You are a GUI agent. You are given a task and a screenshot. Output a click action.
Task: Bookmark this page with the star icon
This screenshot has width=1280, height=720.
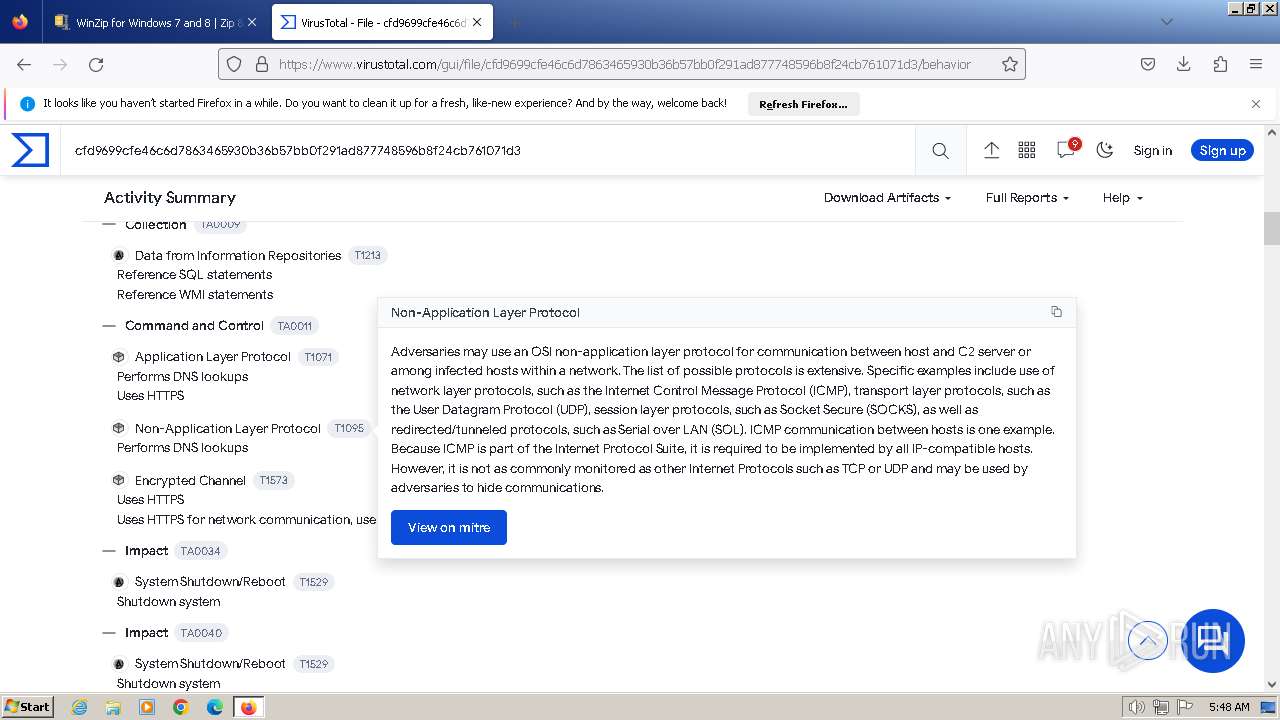click(x=1010, y=64)
